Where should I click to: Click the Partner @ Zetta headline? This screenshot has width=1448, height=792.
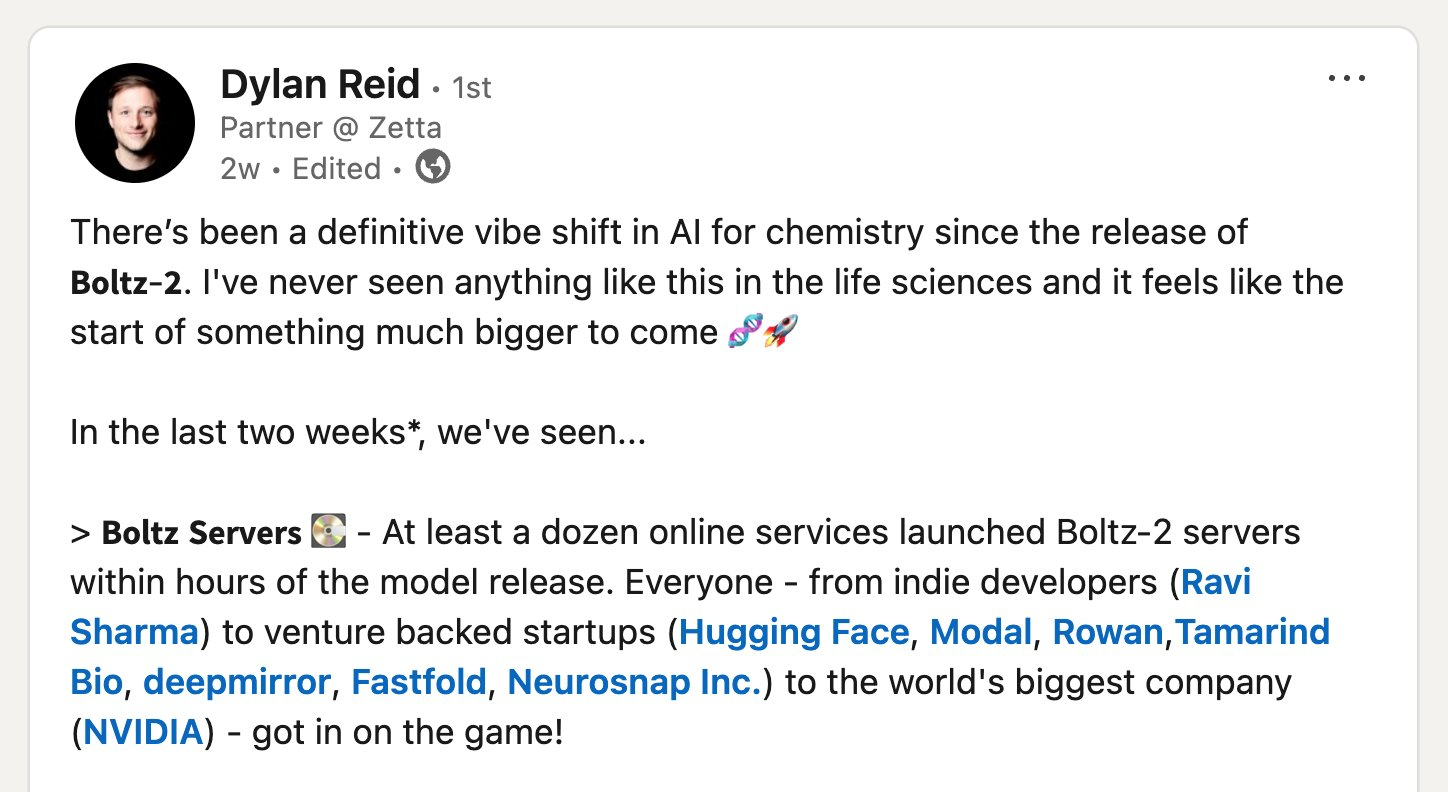pyautogui.click(x=330, y=128)
